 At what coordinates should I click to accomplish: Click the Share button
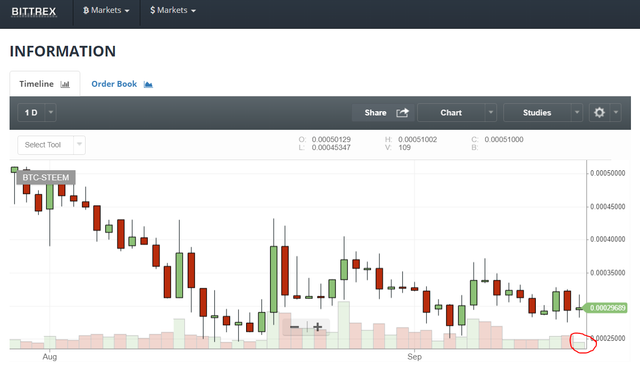383,113
